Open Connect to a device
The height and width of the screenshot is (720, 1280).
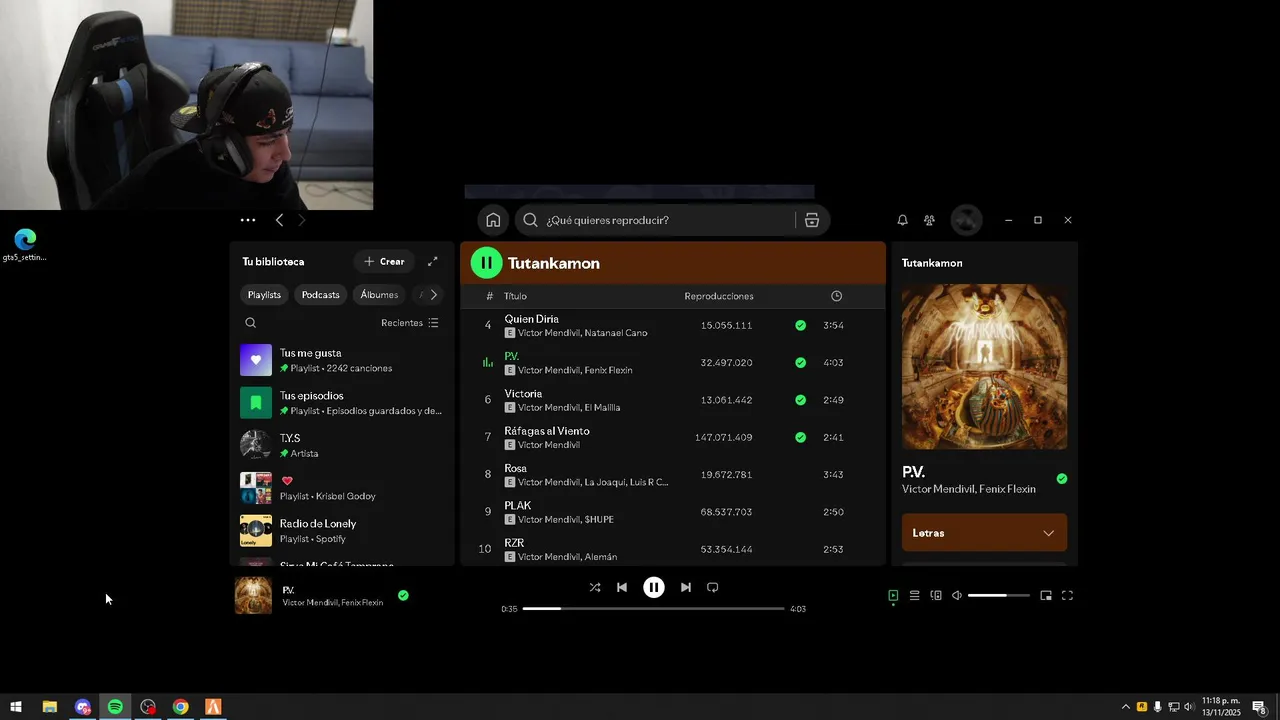(x=936, y=595)
